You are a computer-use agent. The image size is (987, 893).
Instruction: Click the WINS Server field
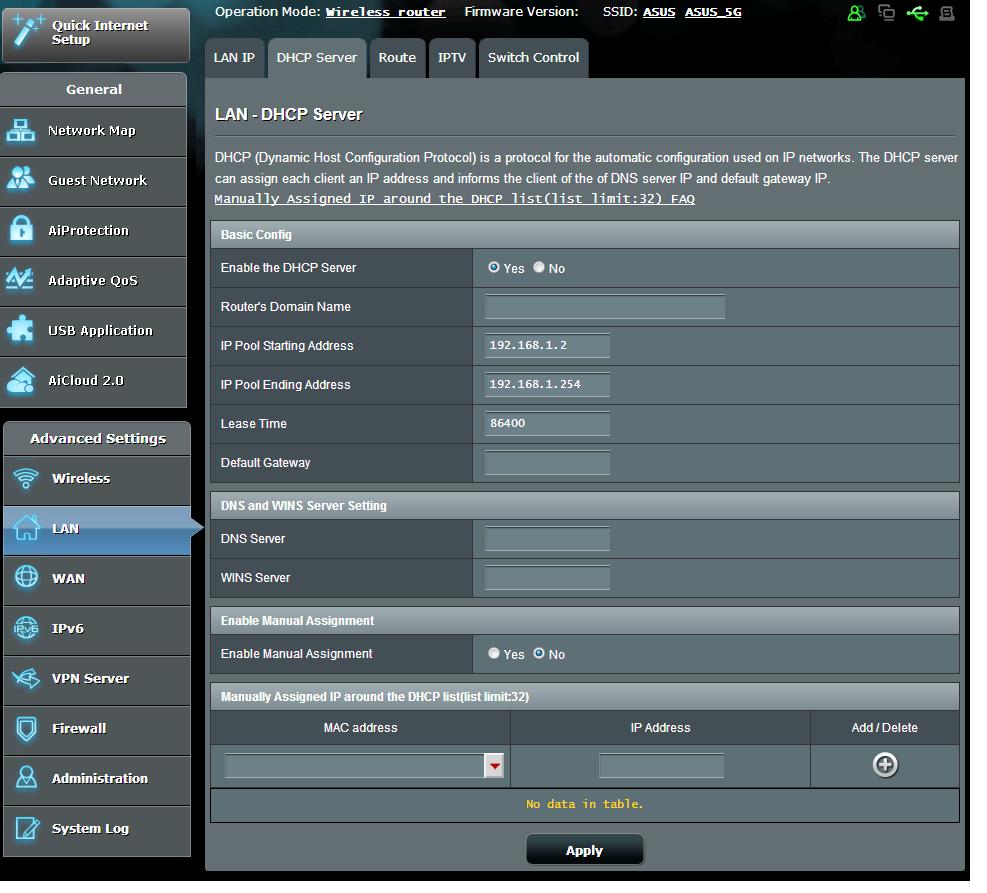549,580
